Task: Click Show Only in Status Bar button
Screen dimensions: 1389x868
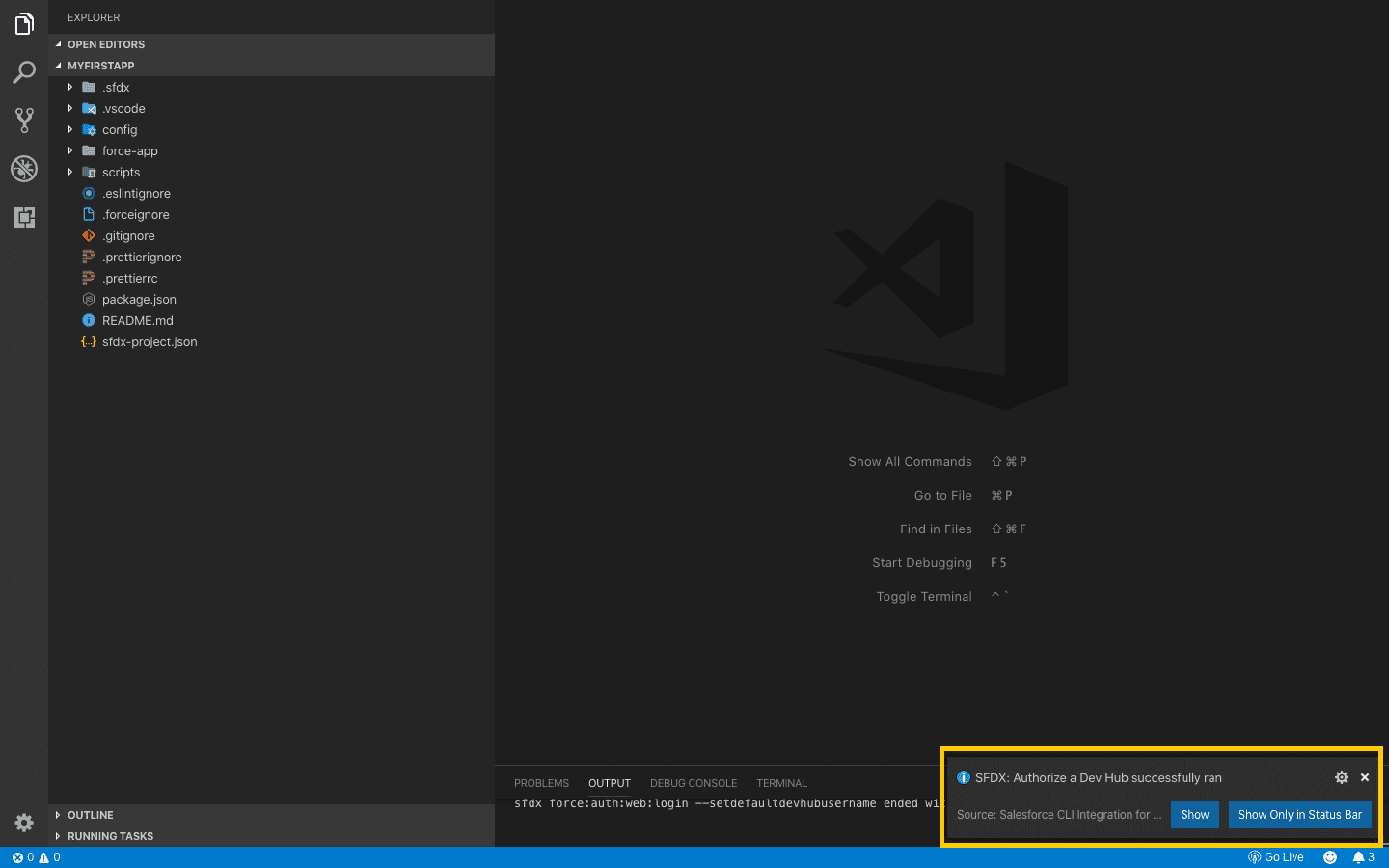Action: (1300, 815)
